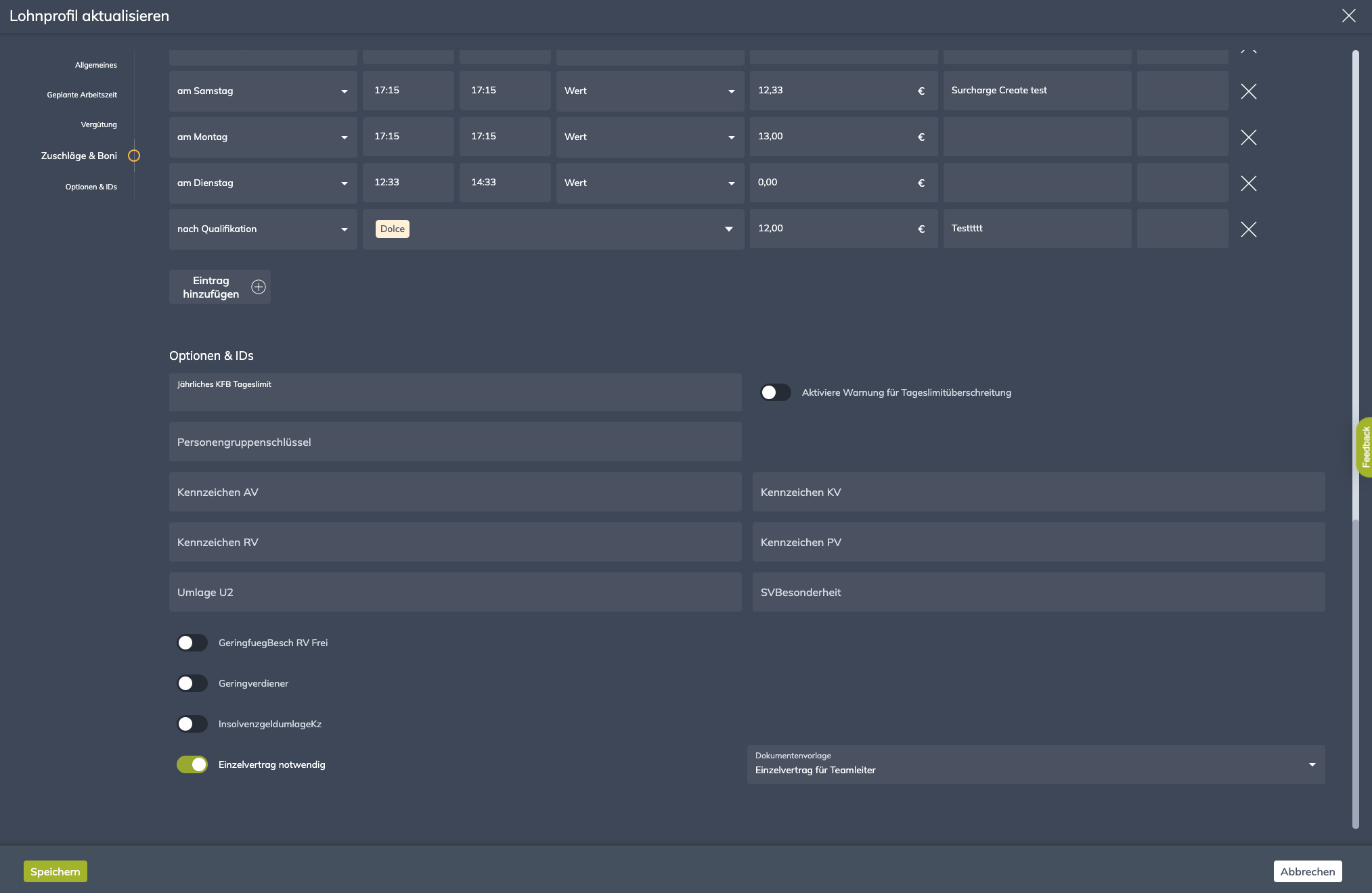Open the Feedback side tab
The height and width of the screenshot is (893, 1372).
1365,447
